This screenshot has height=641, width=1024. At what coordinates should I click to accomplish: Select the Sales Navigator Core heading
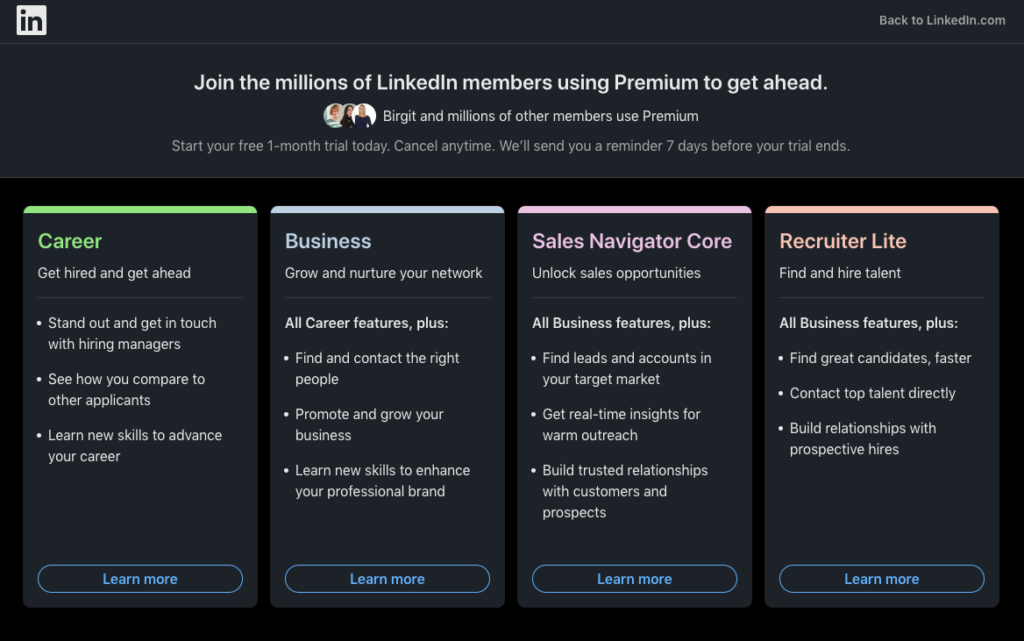pyautogui.click(x=632, y=241)
